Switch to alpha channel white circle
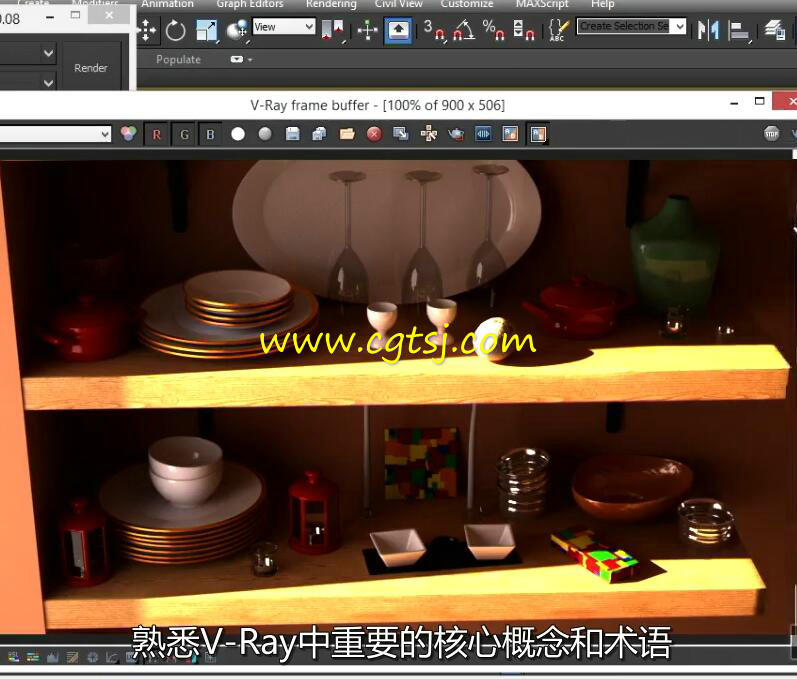Image resolution: width=797 pixels, height=679 pixels. coord(238,134)
